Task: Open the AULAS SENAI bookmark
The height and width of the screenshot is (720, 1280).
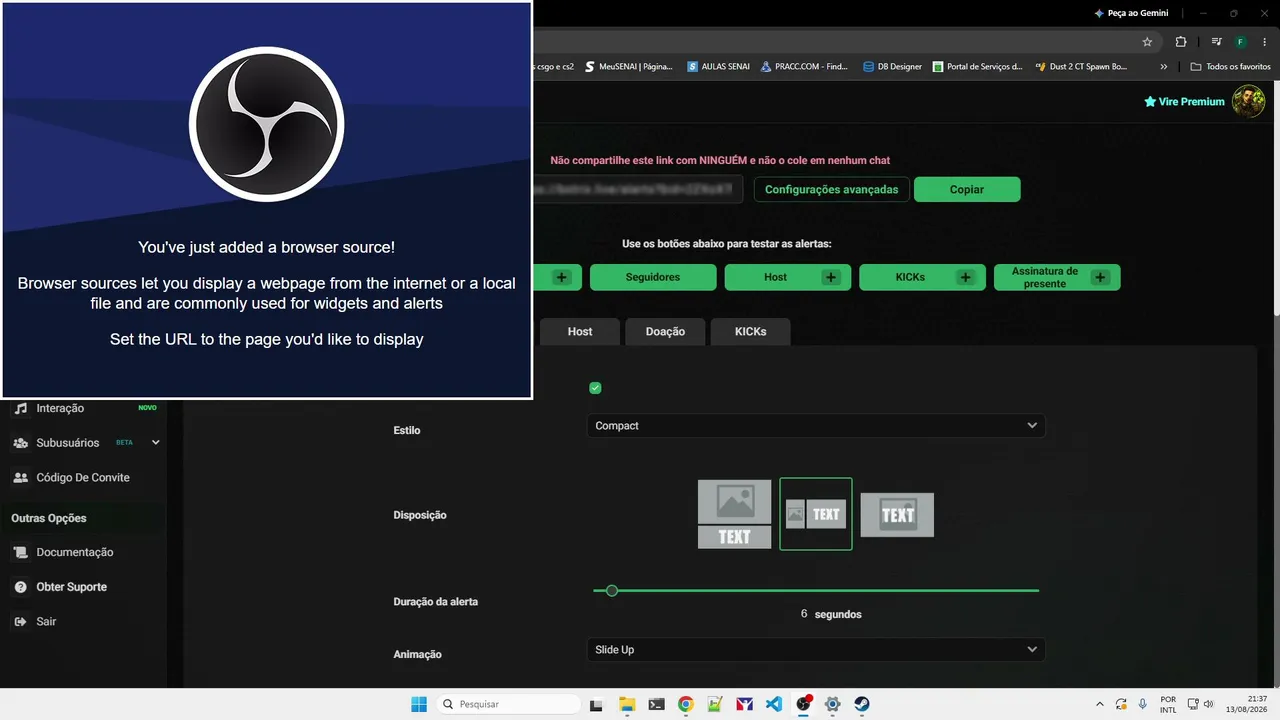Action: (x=718, y=67)
